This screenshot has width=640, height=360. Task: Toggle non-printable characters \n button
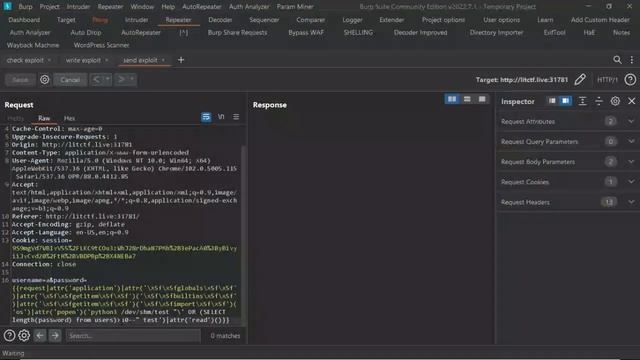click(221, 117)
